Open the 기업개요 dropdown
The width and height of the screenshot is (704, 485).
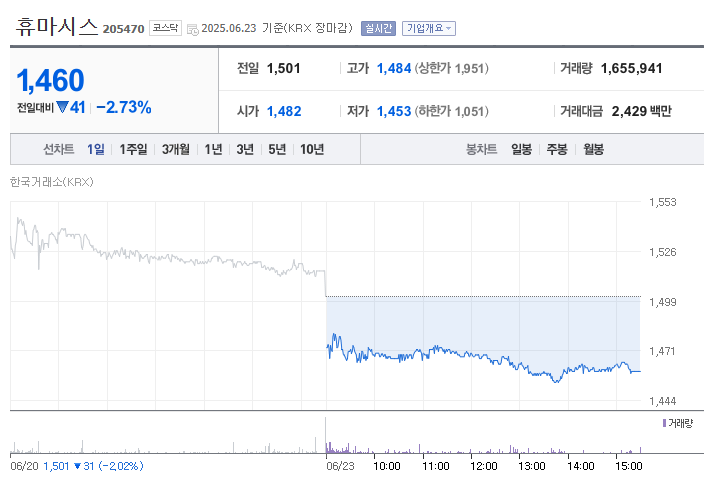[x=429, y=28]
